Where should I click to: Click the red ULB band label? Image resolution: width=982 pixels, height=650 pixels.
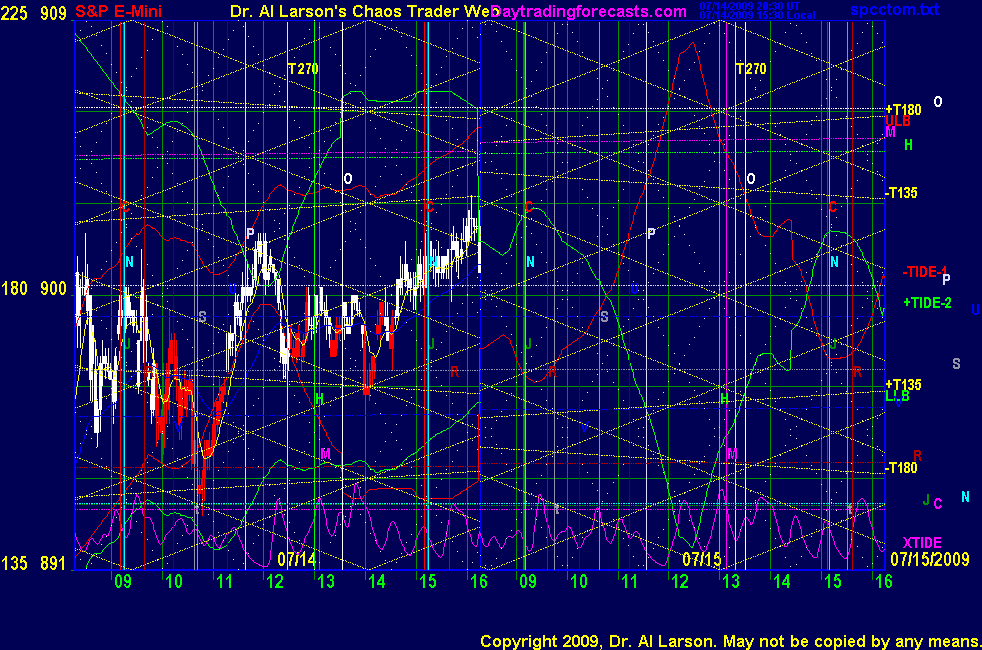pyautogui.click(x=896, y=122)
